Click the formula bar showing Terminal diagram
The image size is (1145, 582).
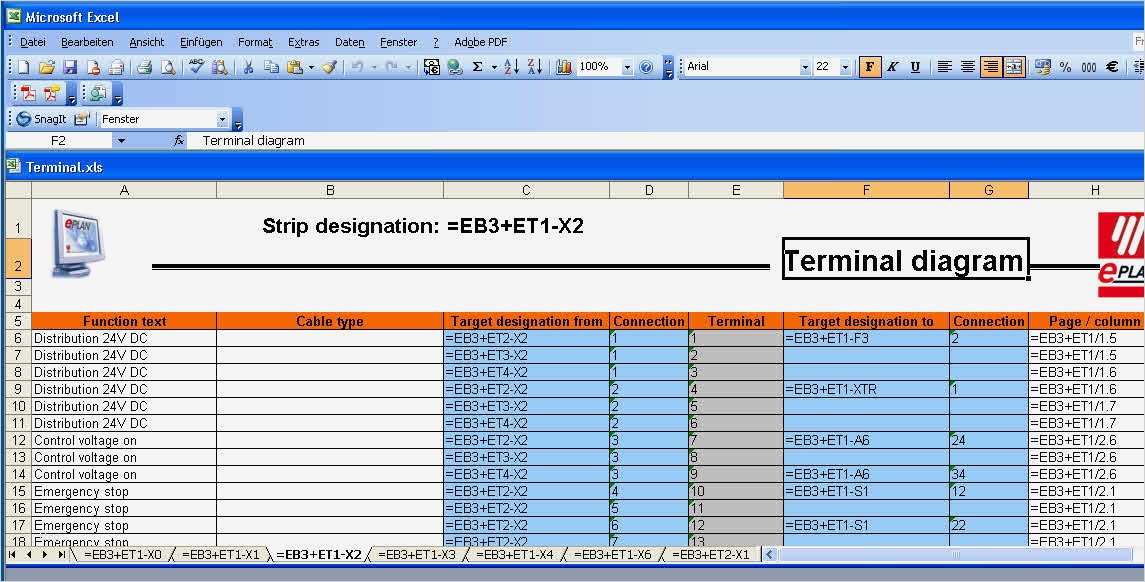coord(665,141)
